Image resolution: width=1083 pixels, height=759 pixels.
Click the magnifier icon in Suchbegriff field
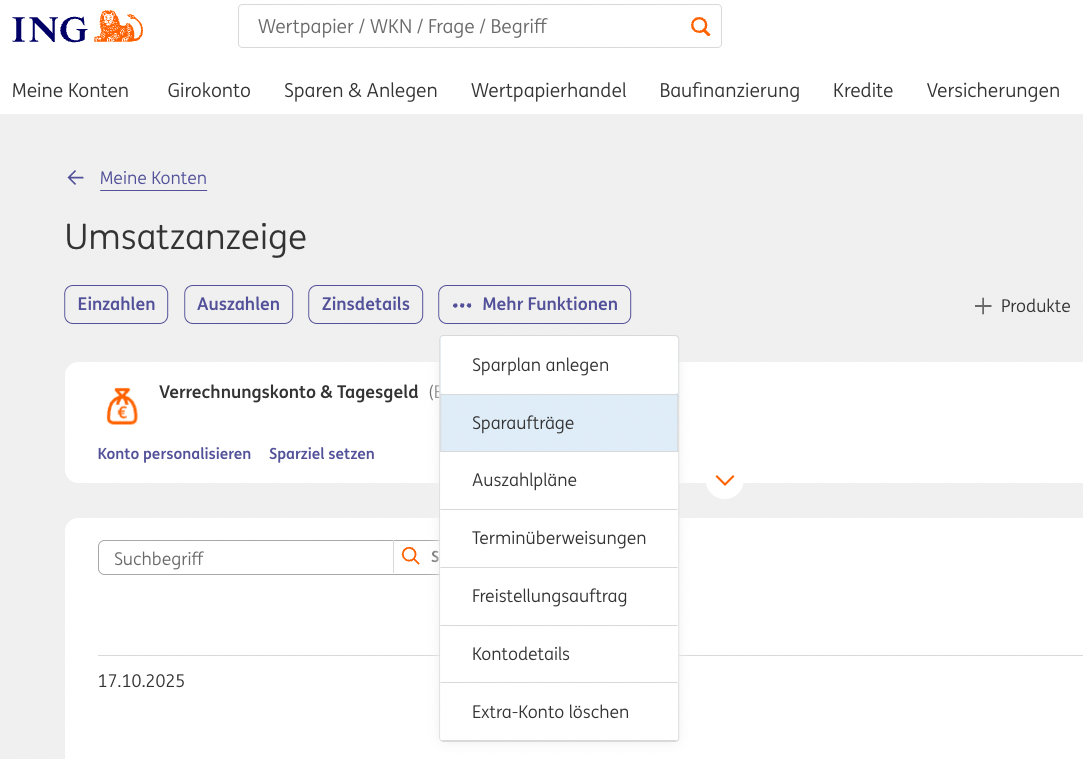click(x=410, y=557)
